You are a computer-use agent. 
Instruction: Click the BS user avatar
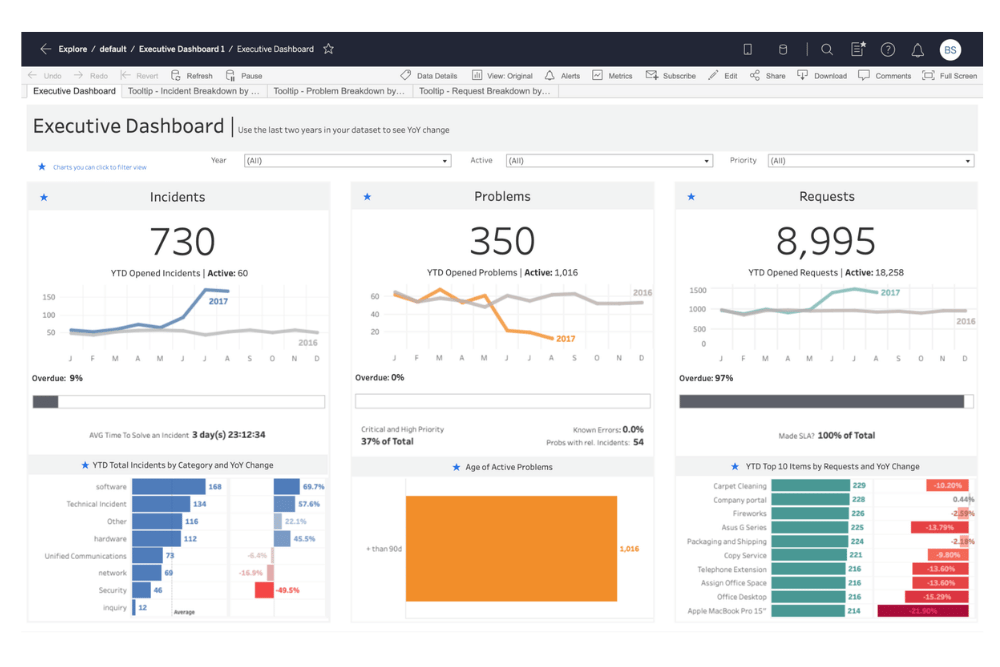pos(949,49)
